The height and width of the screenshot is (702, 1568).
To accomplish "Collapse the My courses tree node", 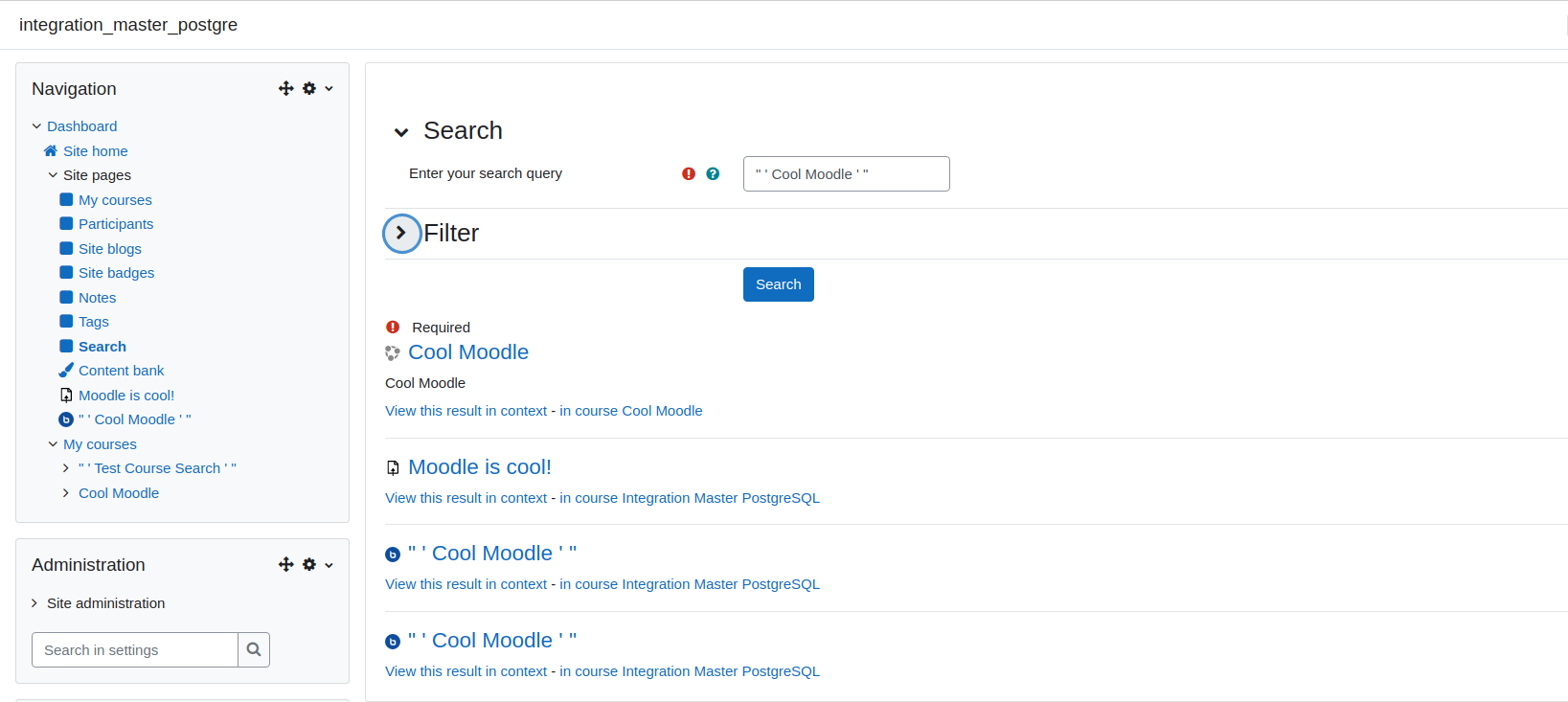I will 53,443.
